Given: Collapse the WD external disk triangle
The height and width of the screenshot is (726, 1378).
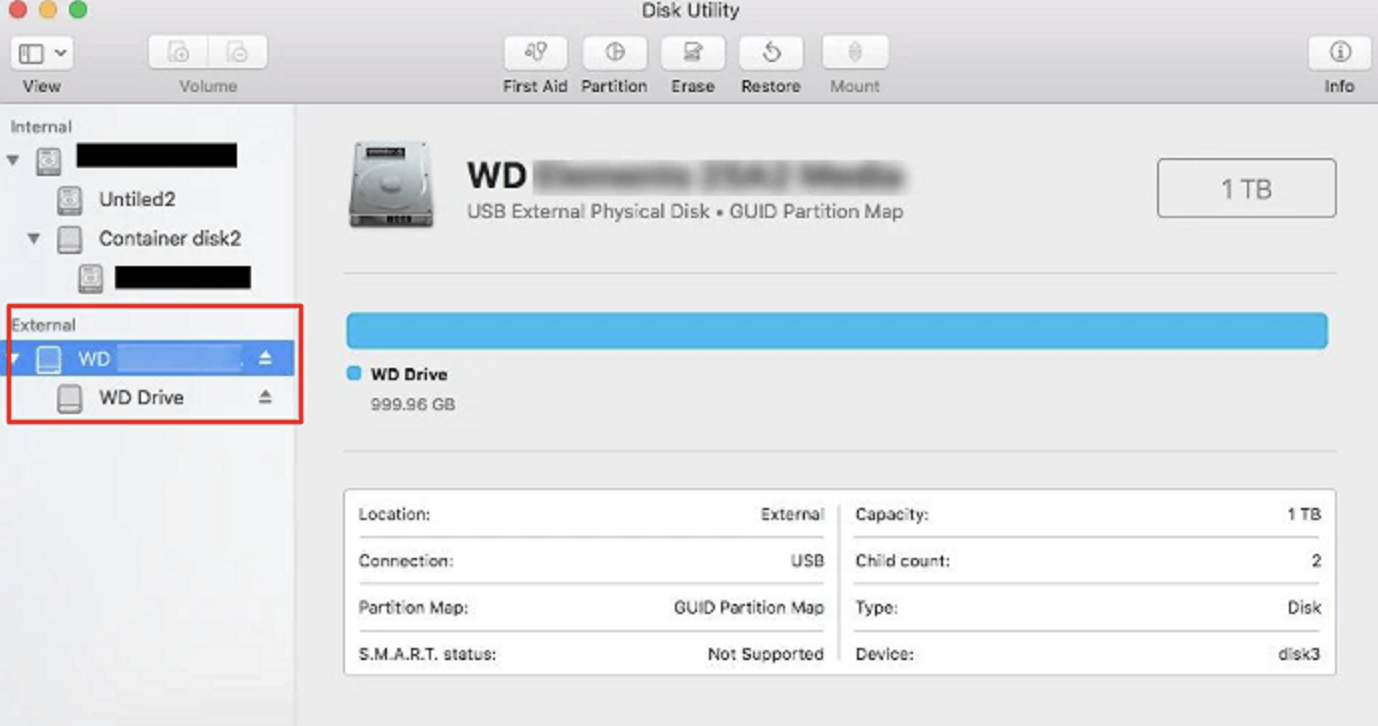Looking at the screenshot, I should pos(14,359).
